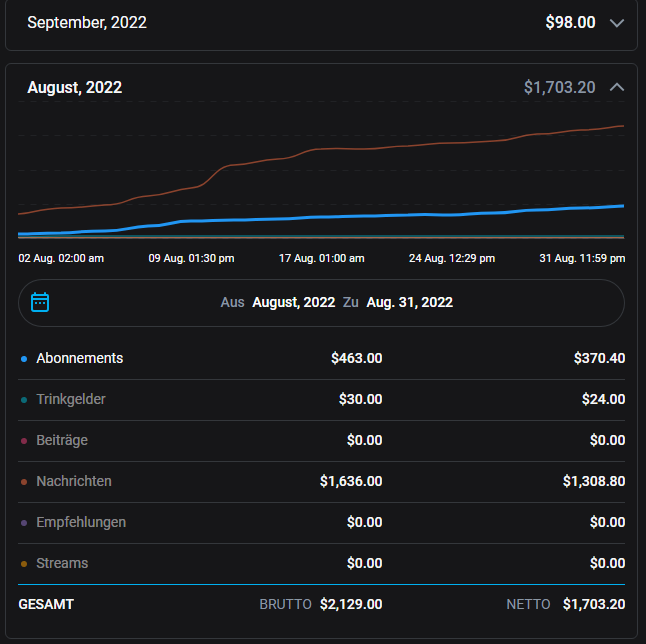646x644 pixels.
Task: Click the August, 2022 header title
Action: click(x=75, y=87)
